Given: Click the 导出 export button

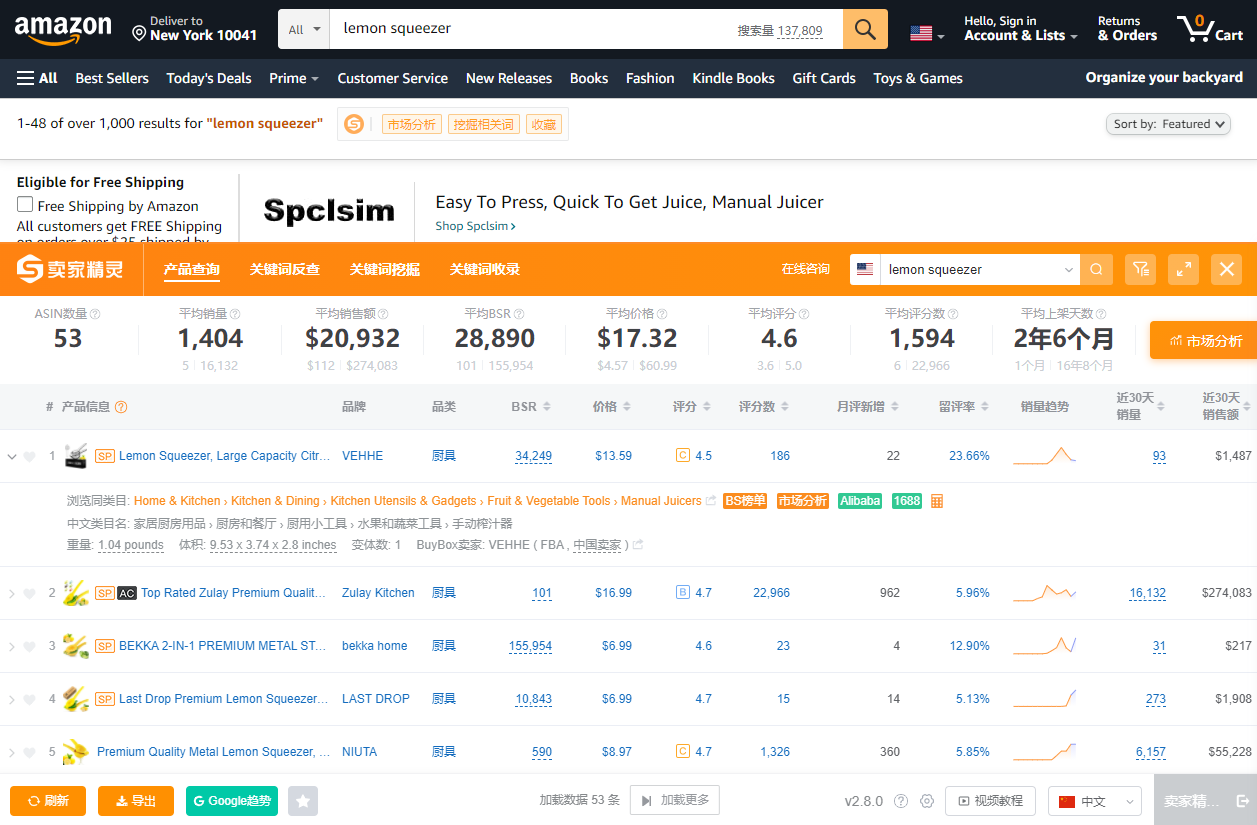Looking at the screenshot, I should (x=136, y=801).
